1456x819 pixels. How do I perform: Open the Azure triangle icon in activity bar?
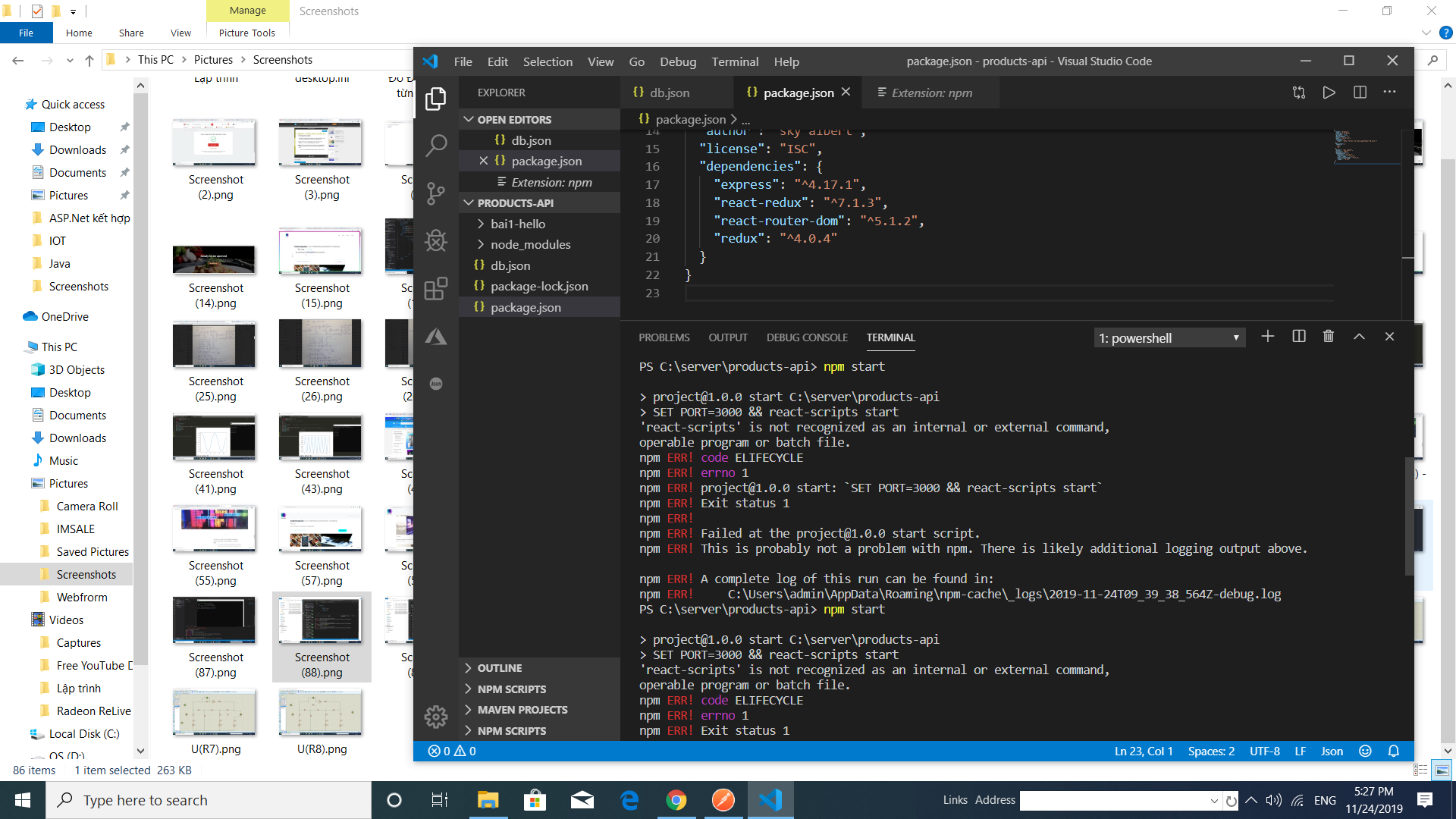click(436, 337)
